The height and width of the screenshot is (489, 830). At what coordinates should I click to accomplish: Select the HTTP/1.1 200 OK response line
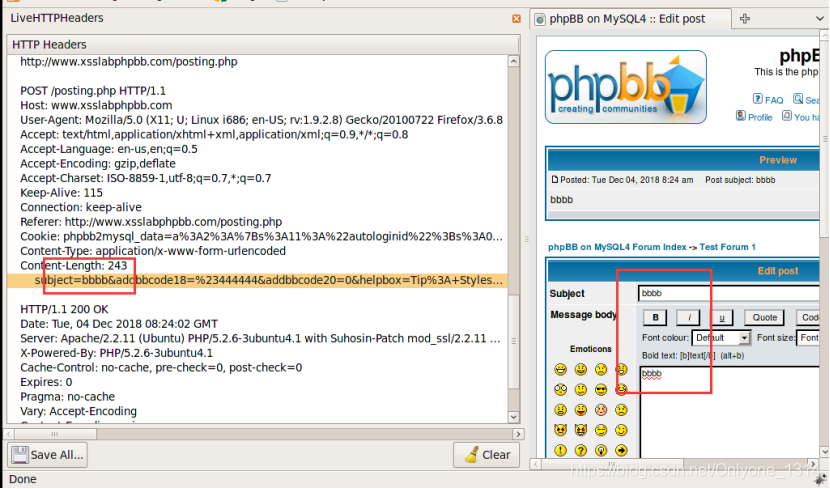pyautogui.click(x=64, y=309)
